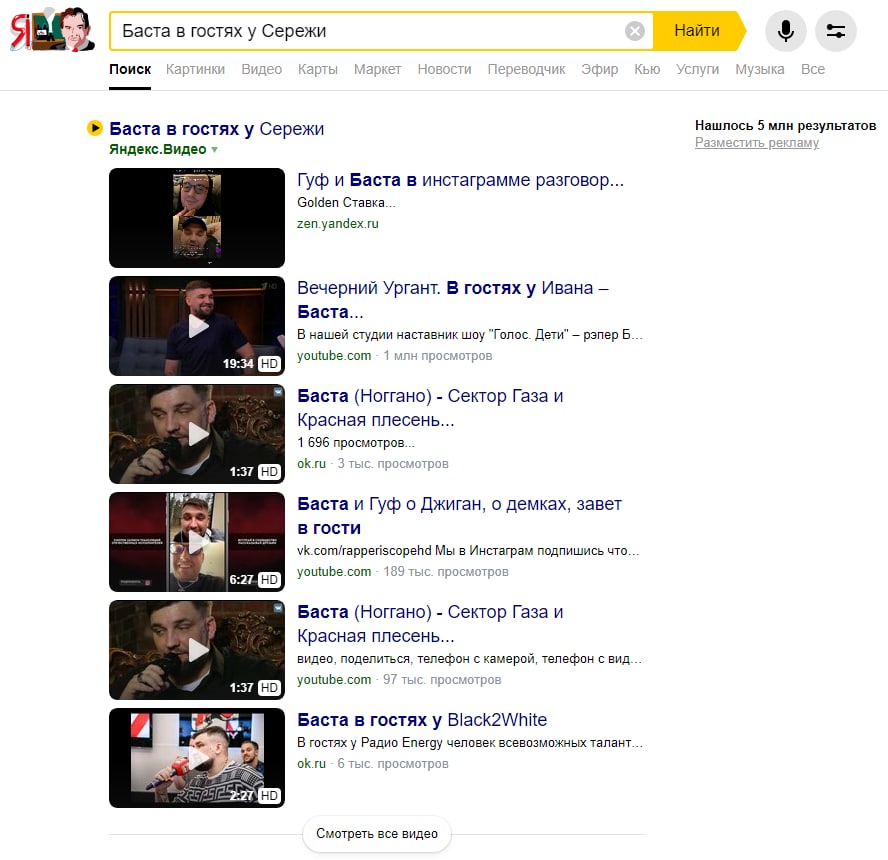Expand the Яндекс.Видео source dropdown arrow
Viewport: 888px width, 860px height.
click(x=215, y=149)
